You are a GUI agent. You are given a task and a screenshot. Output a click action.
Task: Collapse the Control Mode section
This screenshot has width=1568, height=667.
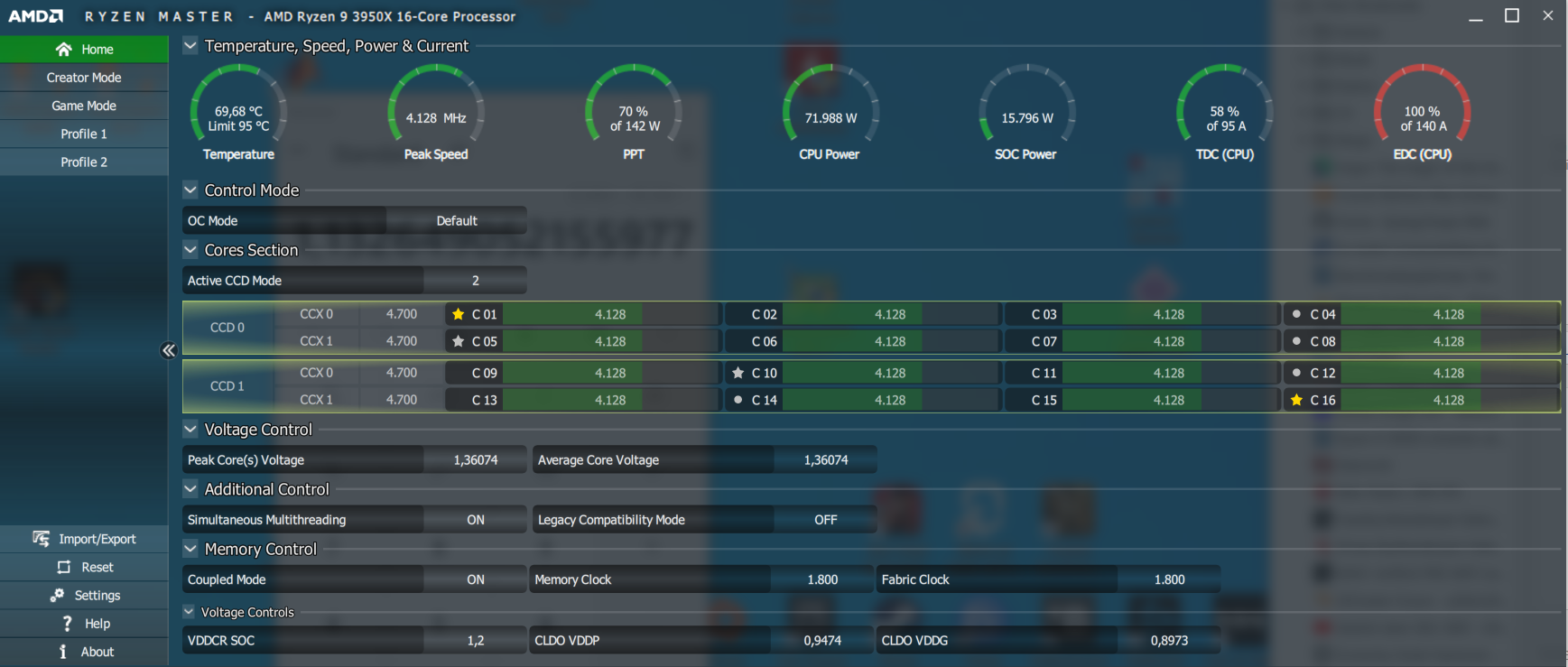190,190
